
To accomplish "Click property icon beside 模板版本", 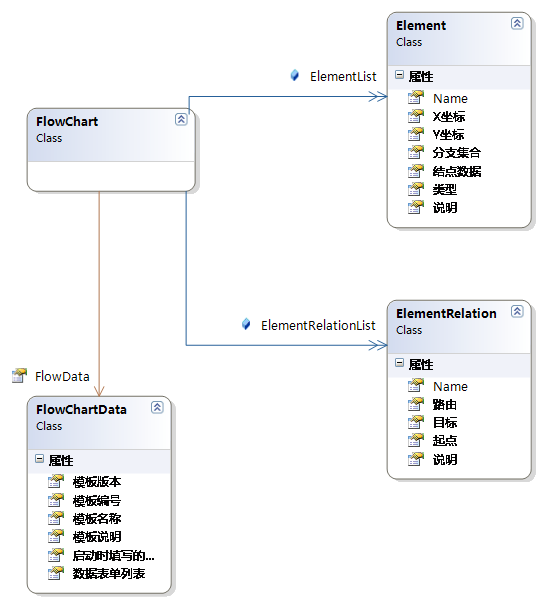I will [x=55, y=482].
